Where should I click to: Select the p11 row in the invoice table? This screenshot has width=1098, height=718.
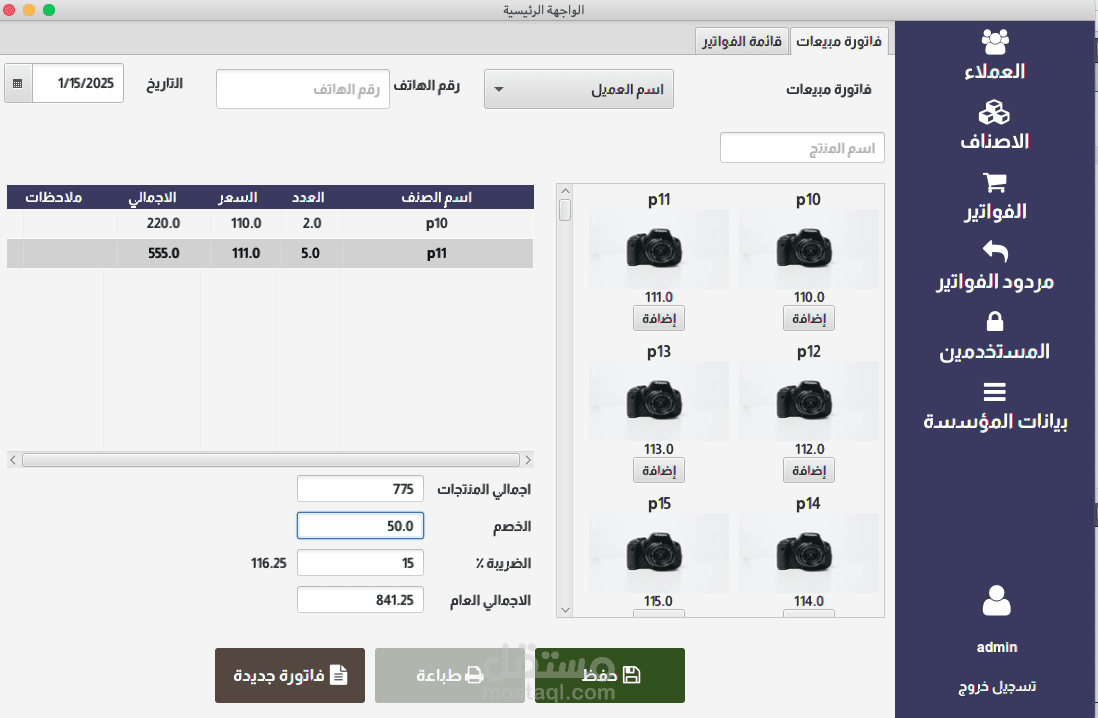pos(300,253)
